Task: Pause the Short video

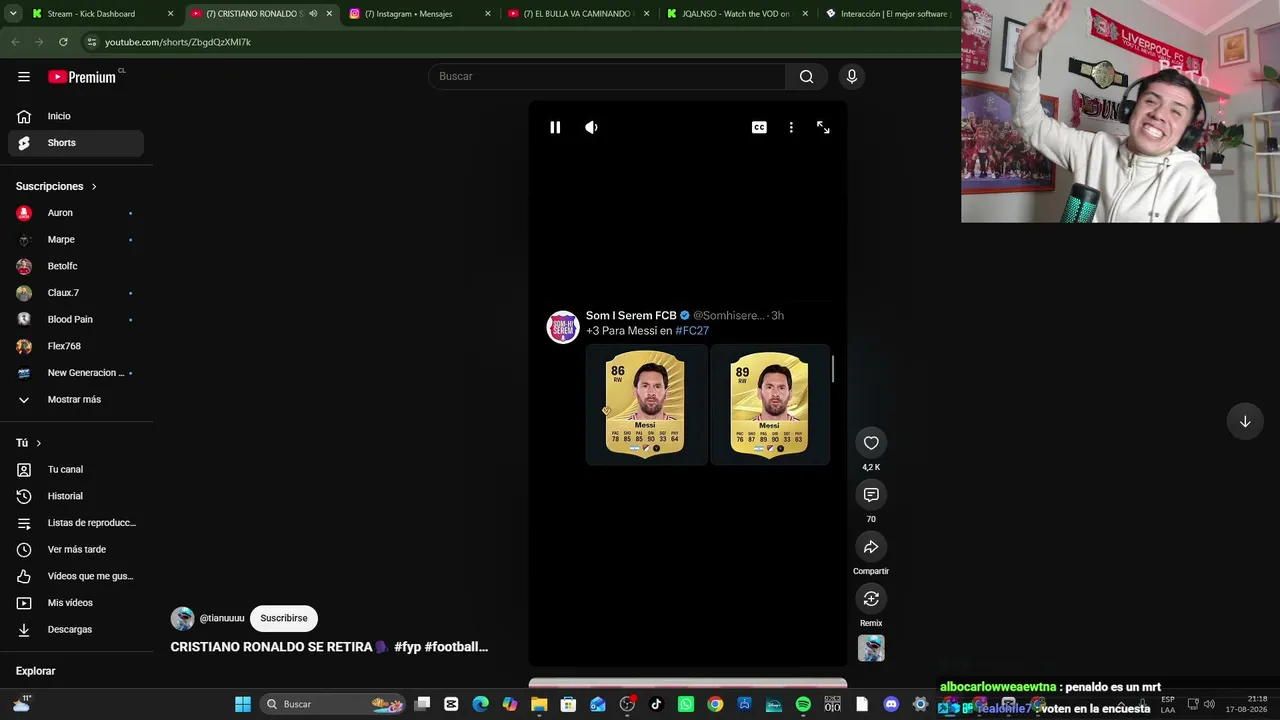Action: (555, 127)
